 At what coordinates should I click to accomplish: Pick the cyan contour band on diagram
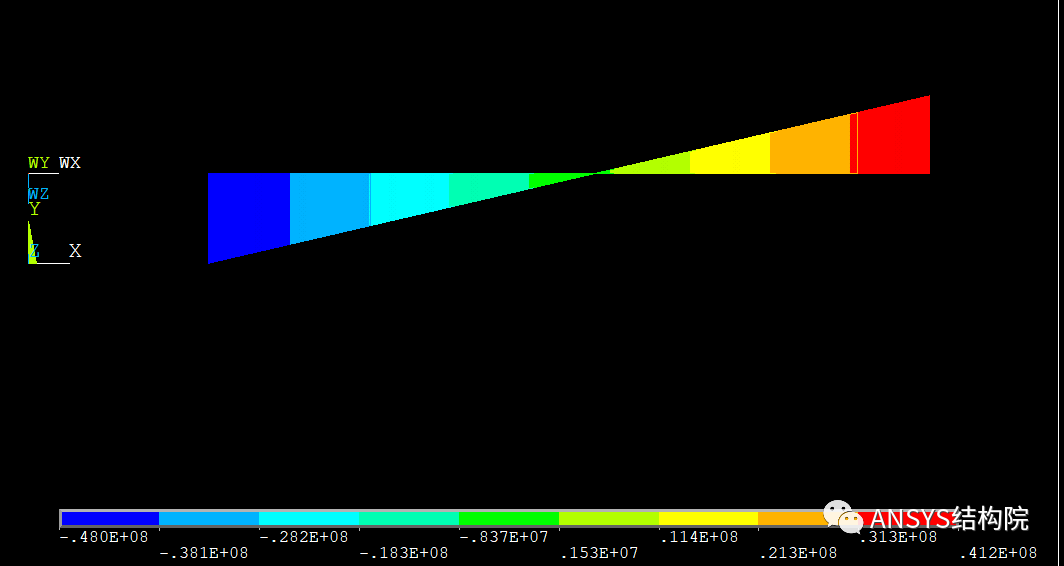tap(409, 194)
